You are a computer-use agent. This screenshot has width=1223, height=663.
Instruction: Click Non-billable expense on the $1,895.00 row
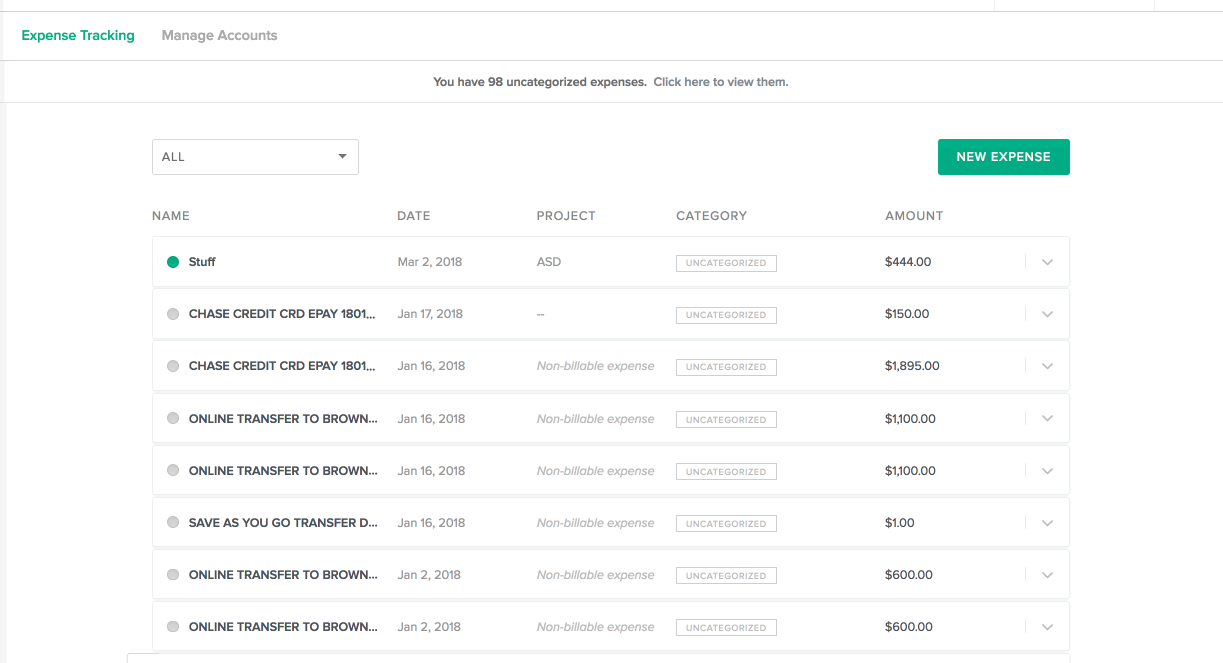[596, 366]
